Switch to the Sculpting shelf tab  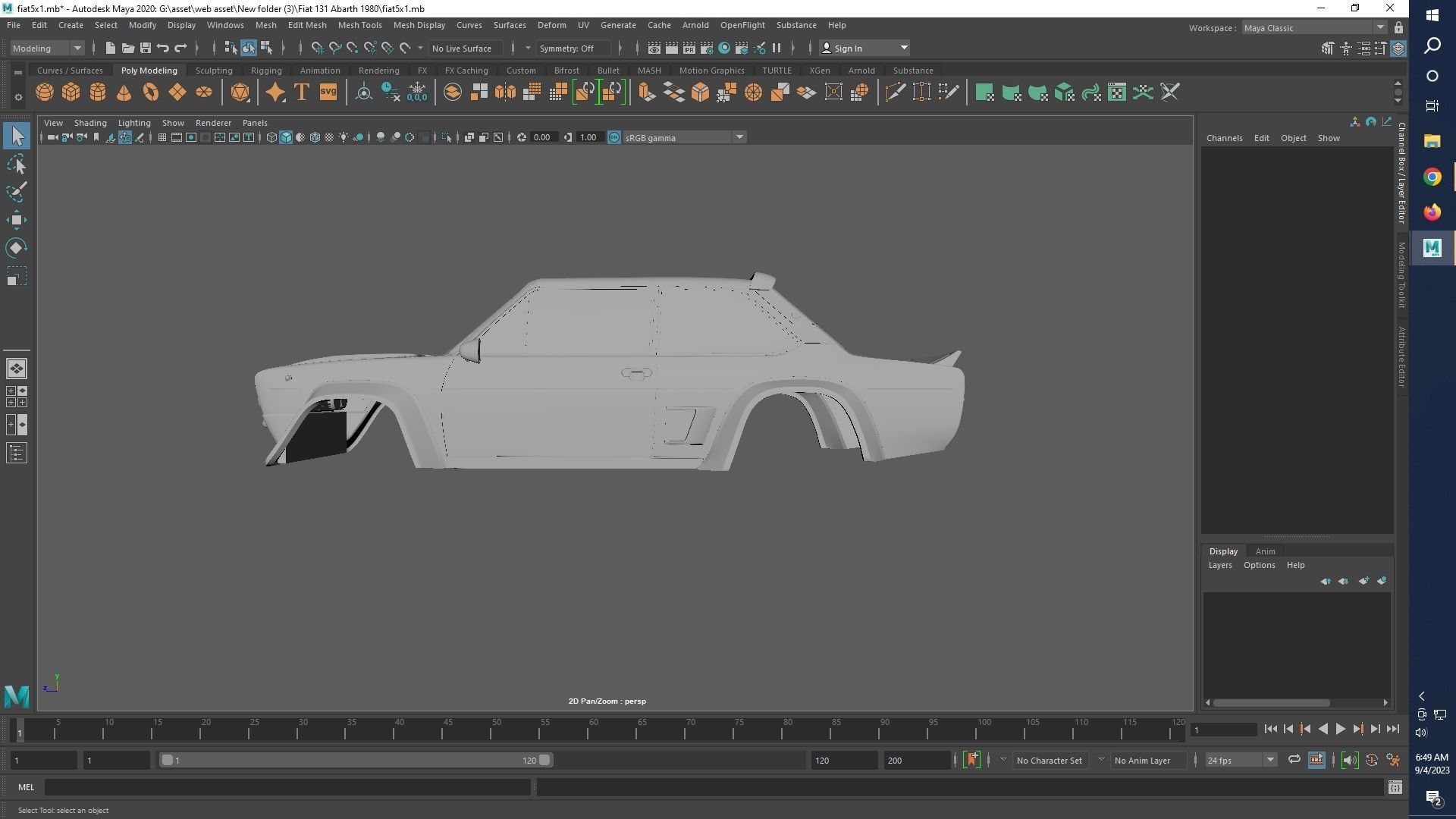[x=214, y=71]
